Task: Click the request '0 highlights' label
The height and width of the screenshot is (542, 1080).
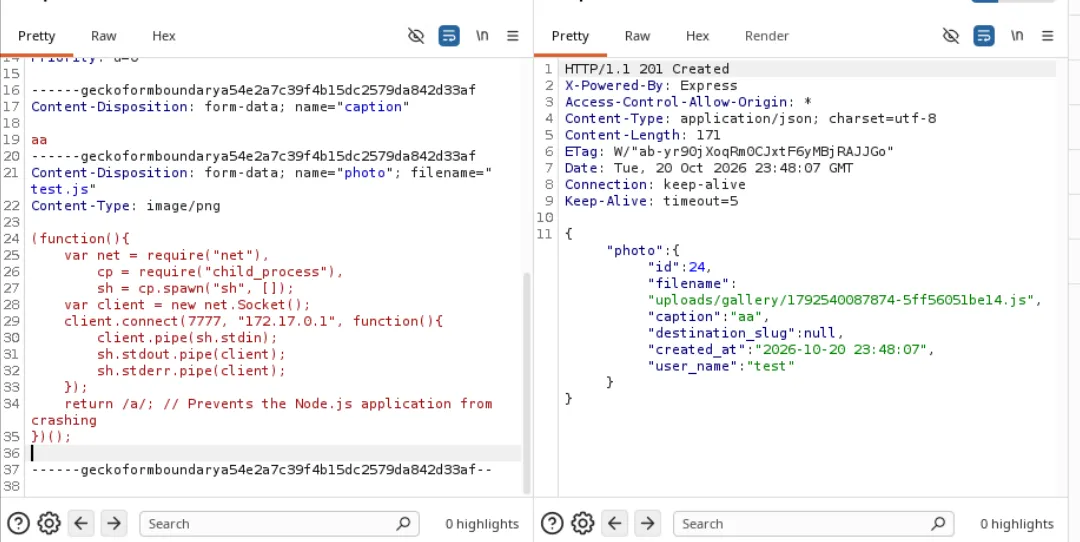Action: [x=482, y=523]
